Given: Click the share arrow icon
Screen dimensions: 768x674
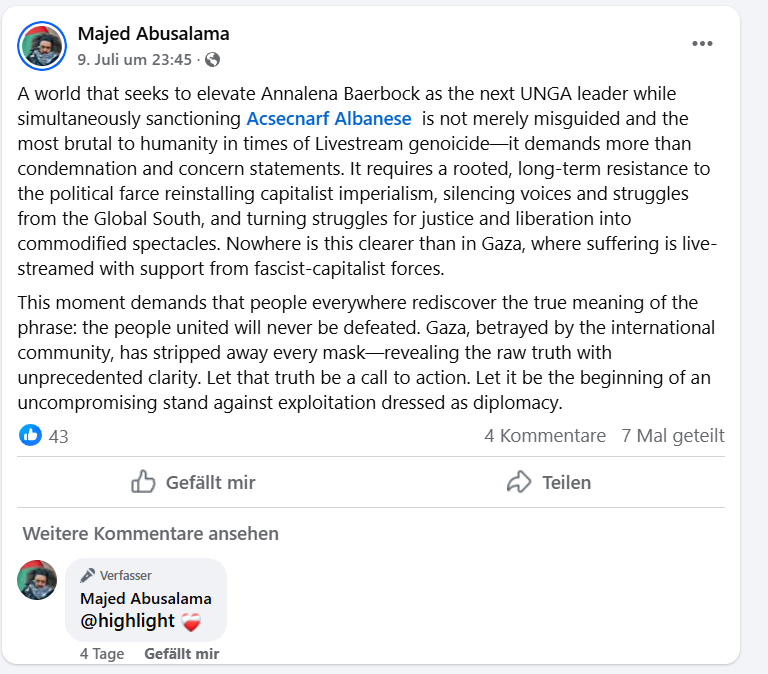Looking at the screenshot, I should (519, 482).
